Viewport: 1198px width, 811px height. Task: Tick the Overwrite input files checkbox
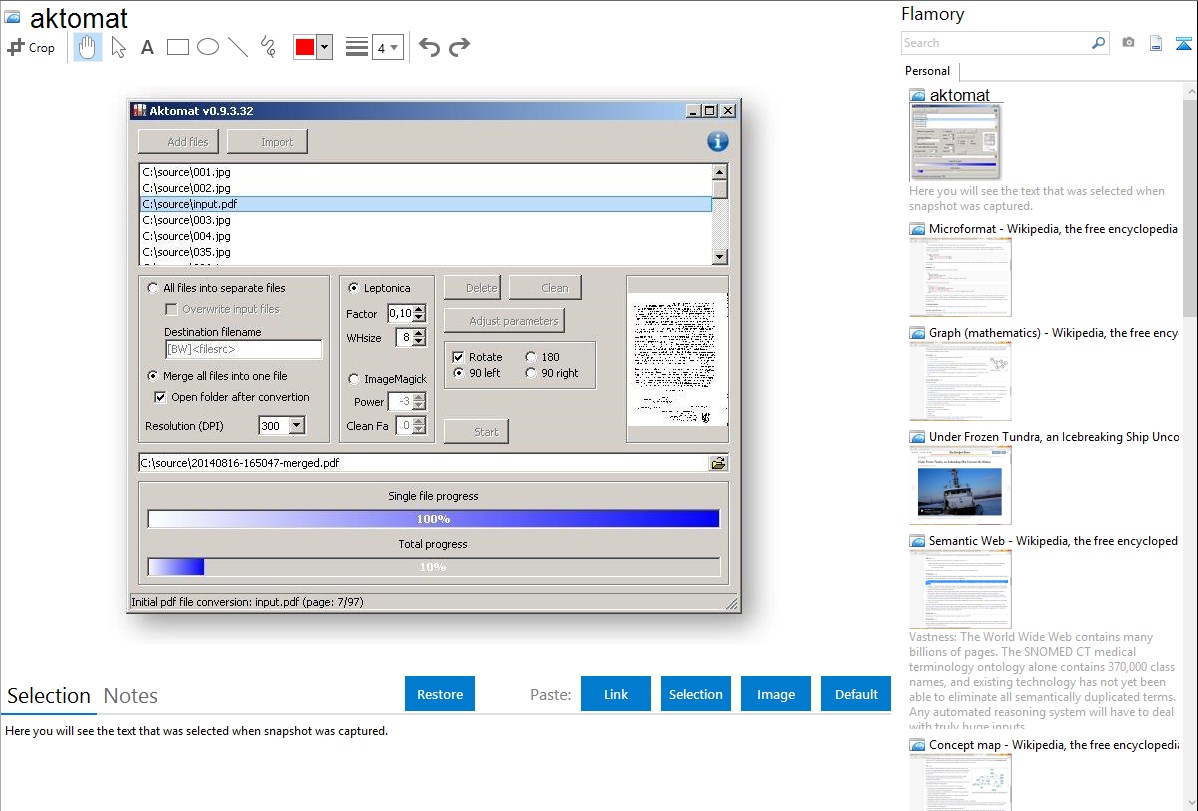click(171, 310)
